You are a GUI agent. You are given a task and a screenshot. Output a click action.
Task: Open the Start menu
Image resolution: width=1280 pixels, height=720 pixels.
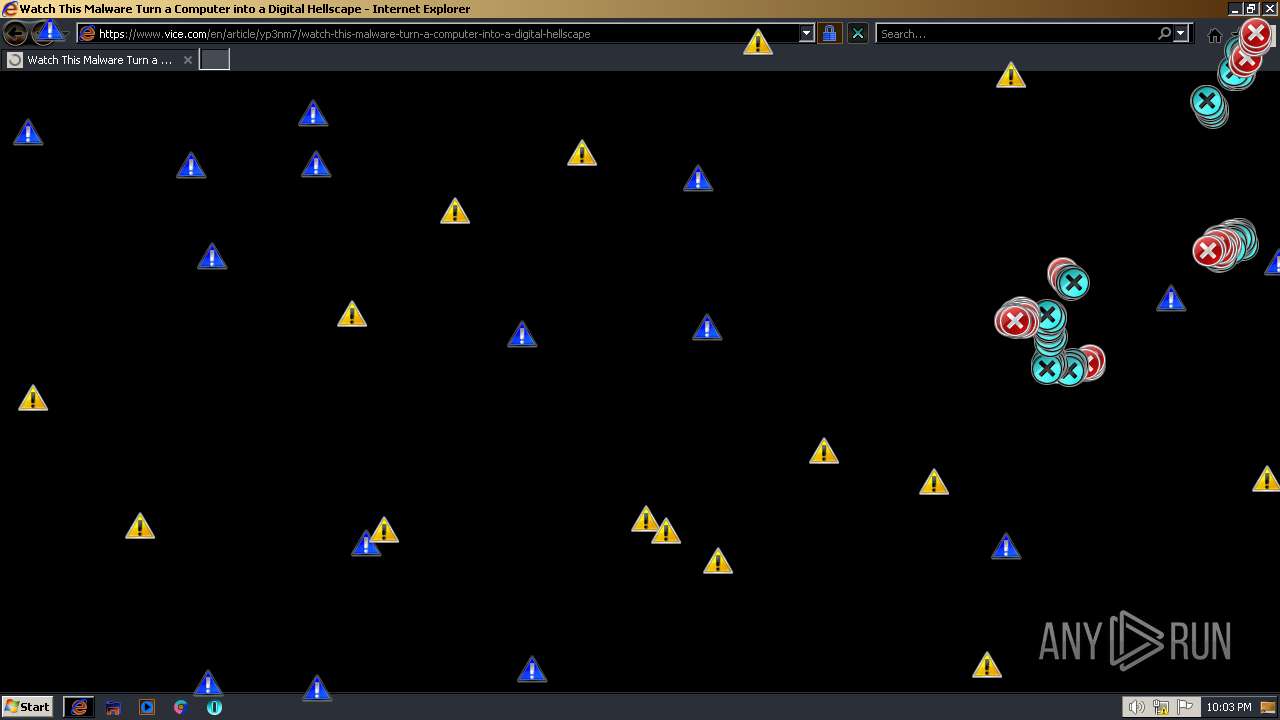coord(27,707)
